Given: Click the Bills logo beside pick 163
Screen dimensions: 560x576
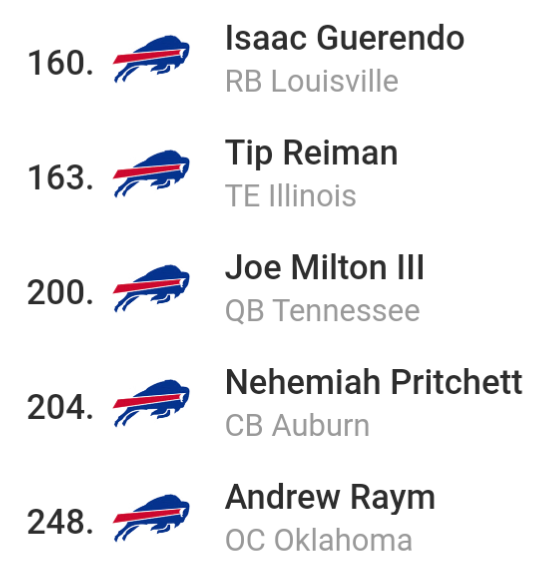Looking at the screenshot, I should [x=151, y=173].
